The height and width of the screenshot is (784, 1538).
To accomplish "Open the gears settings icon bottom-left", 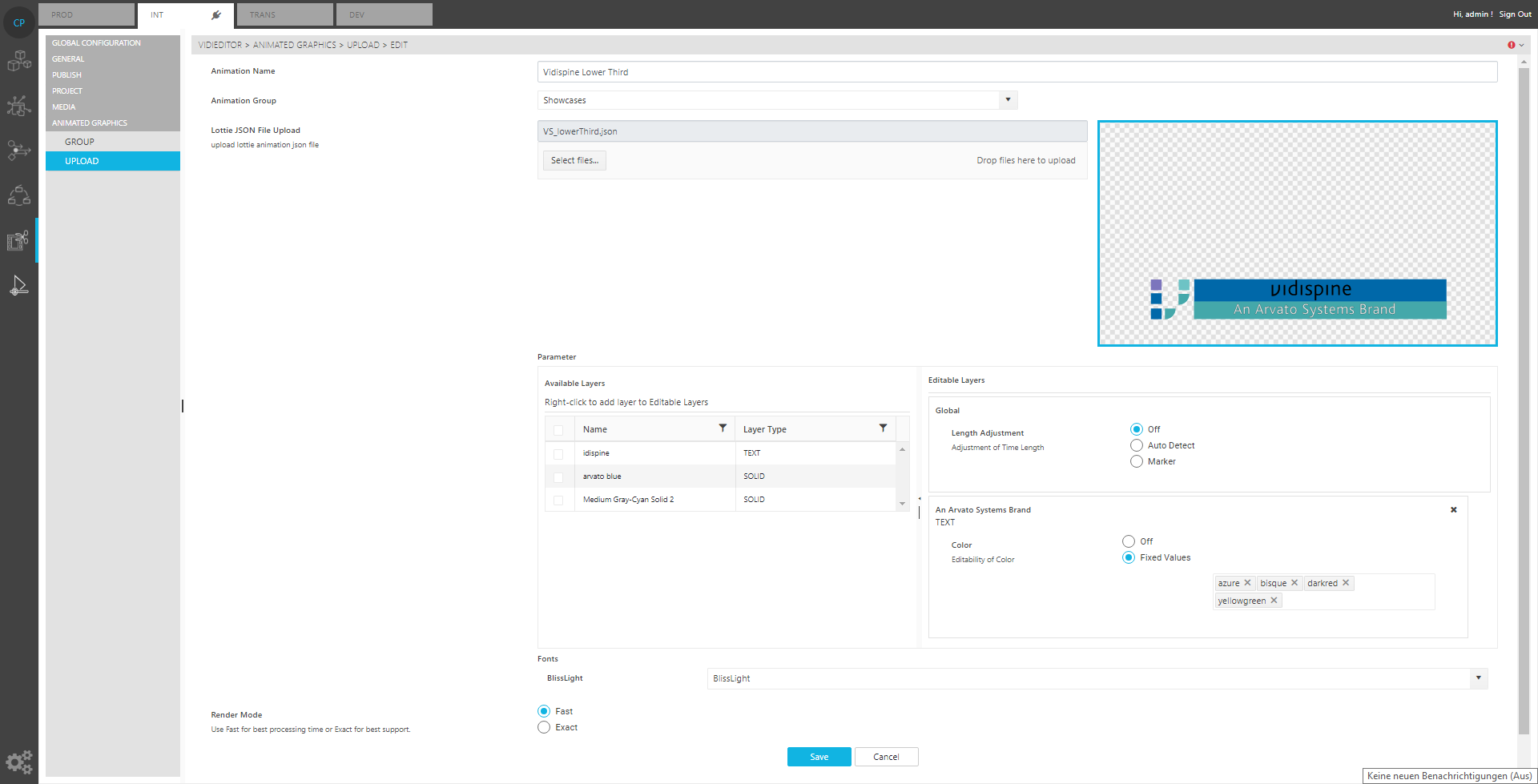I will point(19,761).
